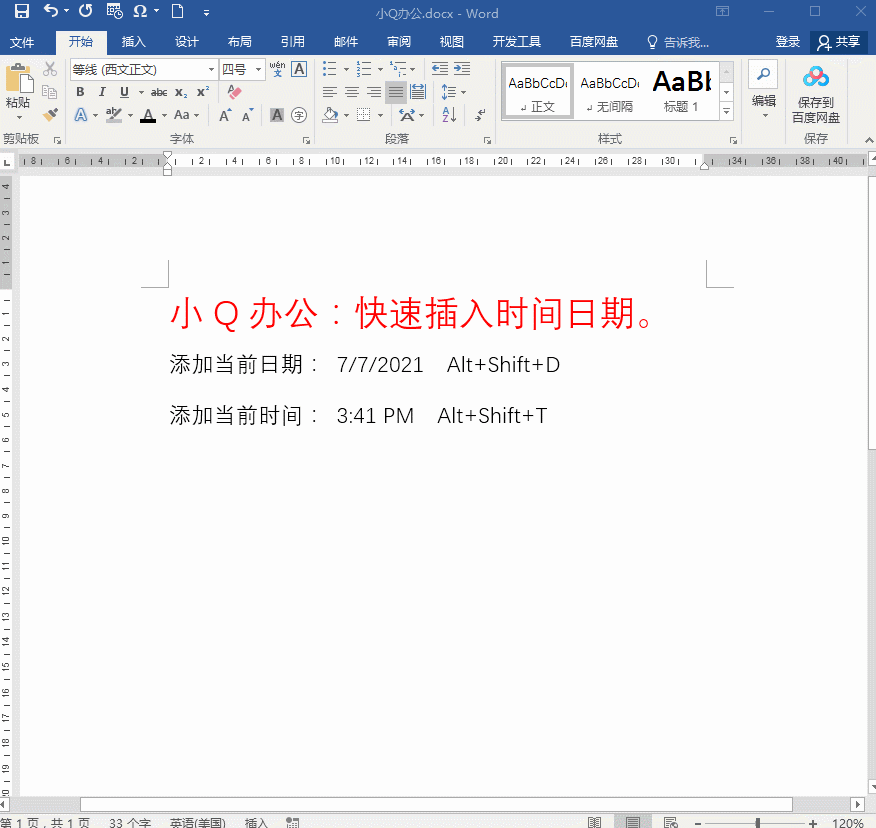Screen dimensions: 876x828
Task: Toggle character shading A button
Action: (x=277, y=115)
